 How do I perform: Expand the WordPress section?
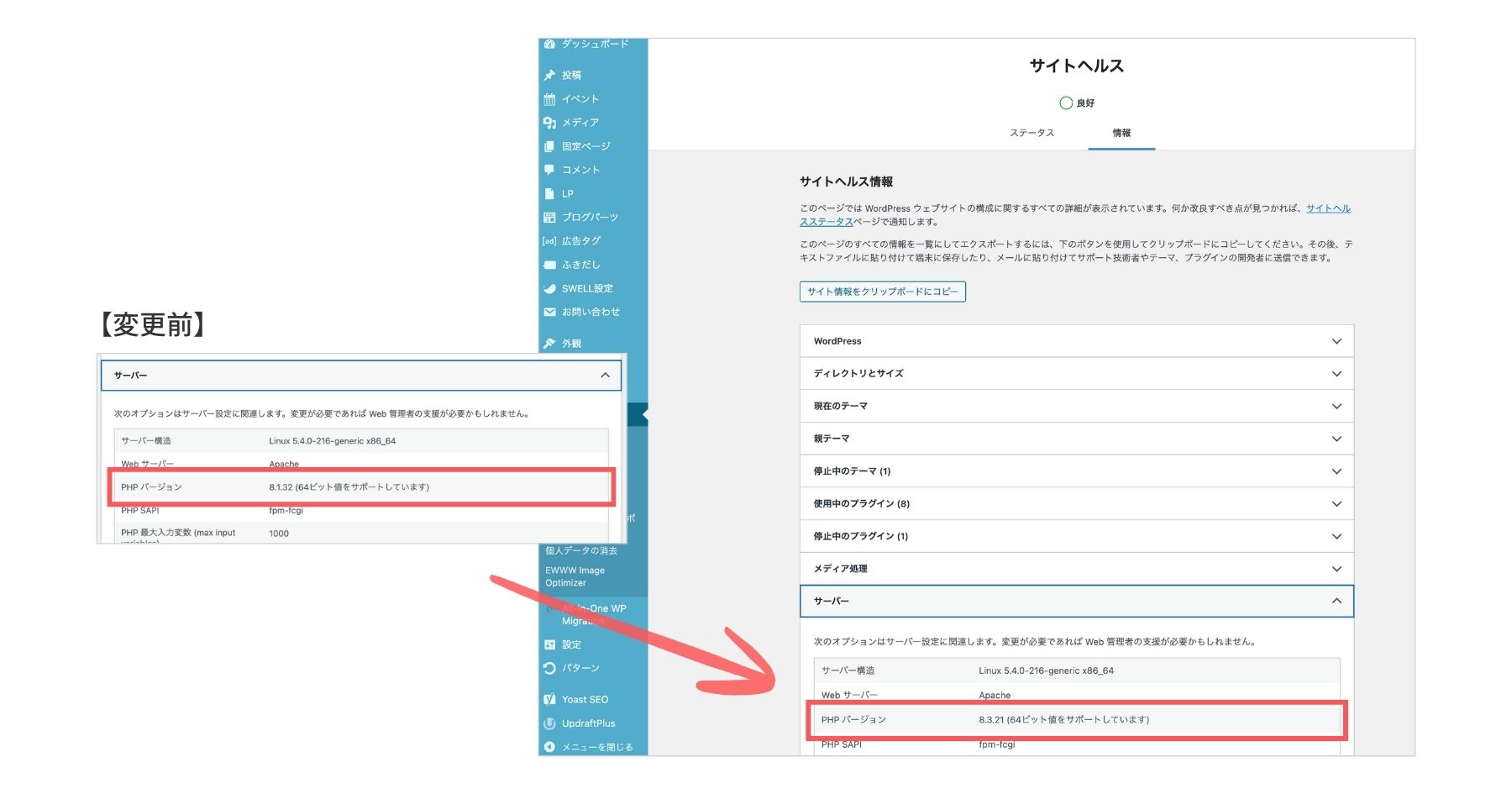pos(1076,341)
